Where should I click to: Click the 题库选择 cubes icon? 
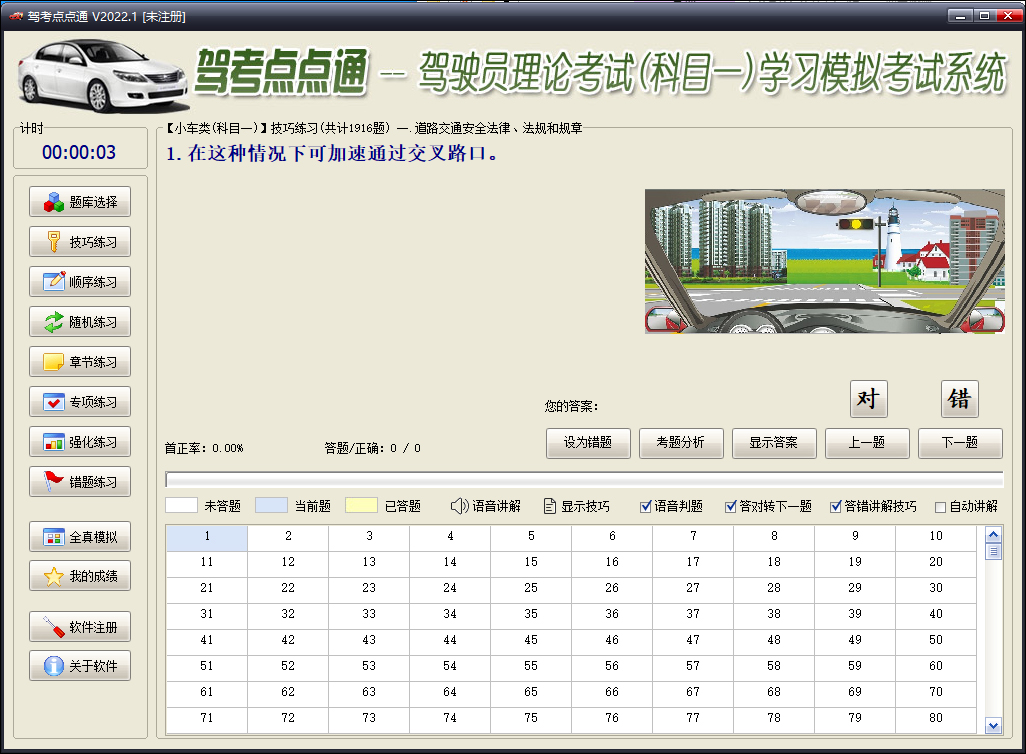(54, 202)
